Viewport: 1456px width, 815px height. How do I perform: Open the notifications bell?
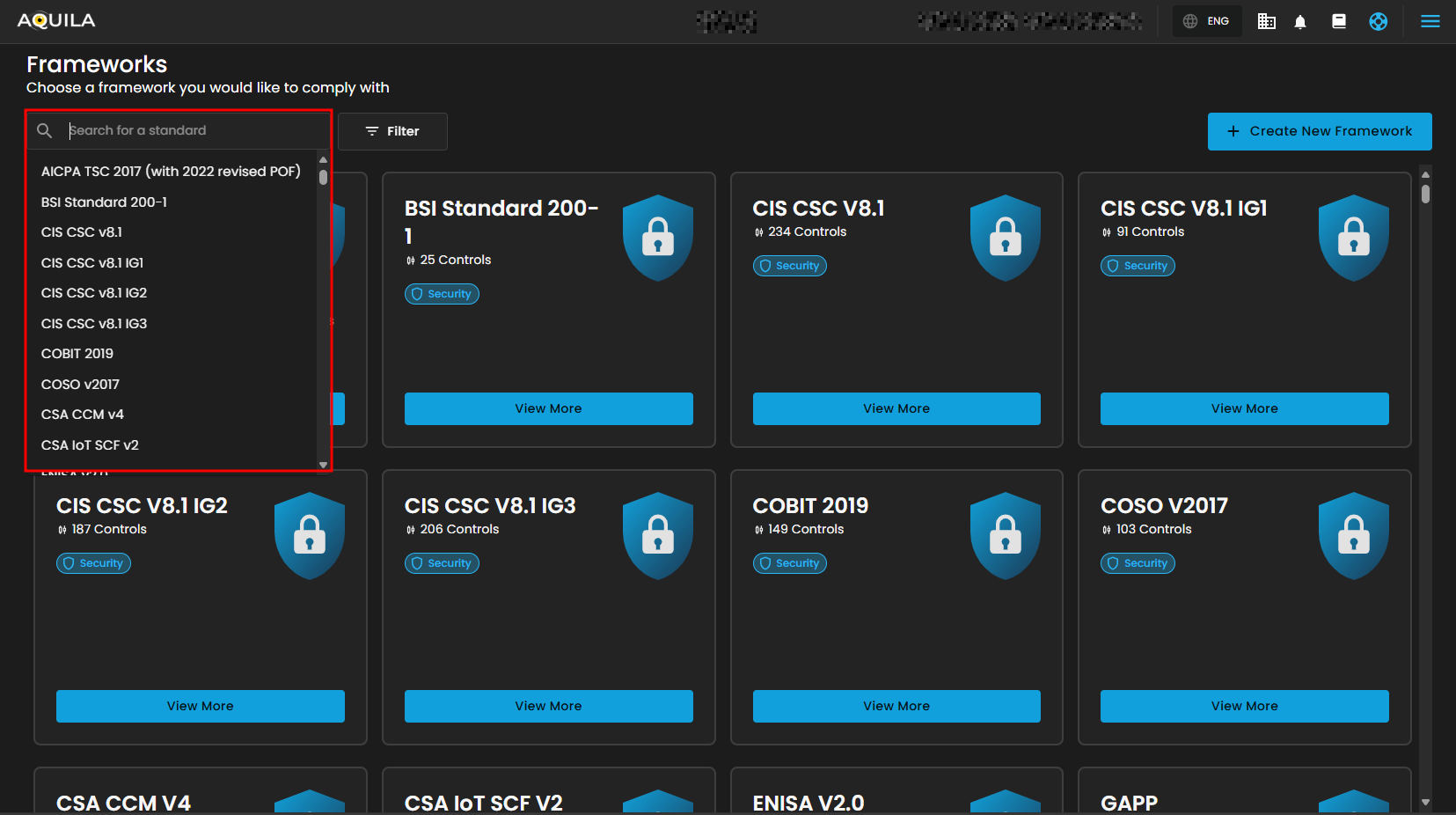coord(1300,21)
